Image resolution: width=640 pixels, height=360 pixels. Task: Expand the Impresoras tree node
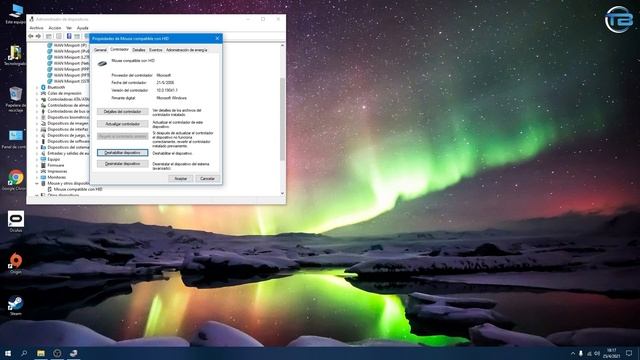(37, 171)
